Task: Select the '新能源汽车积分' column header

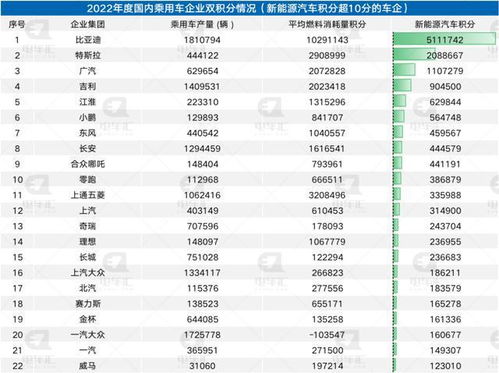Action: pos(445,24)
